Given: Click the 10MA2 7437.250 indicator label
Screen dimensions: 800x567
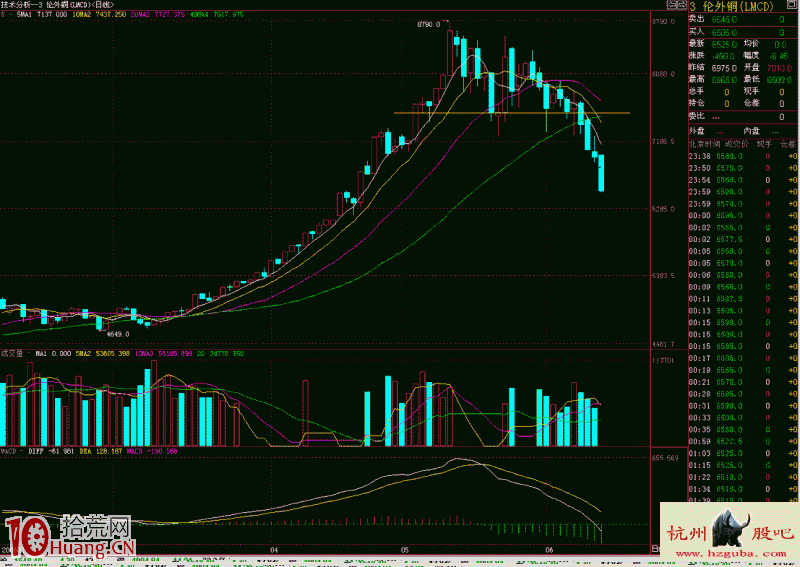Looking at the screenshot, I should (99, 15).
